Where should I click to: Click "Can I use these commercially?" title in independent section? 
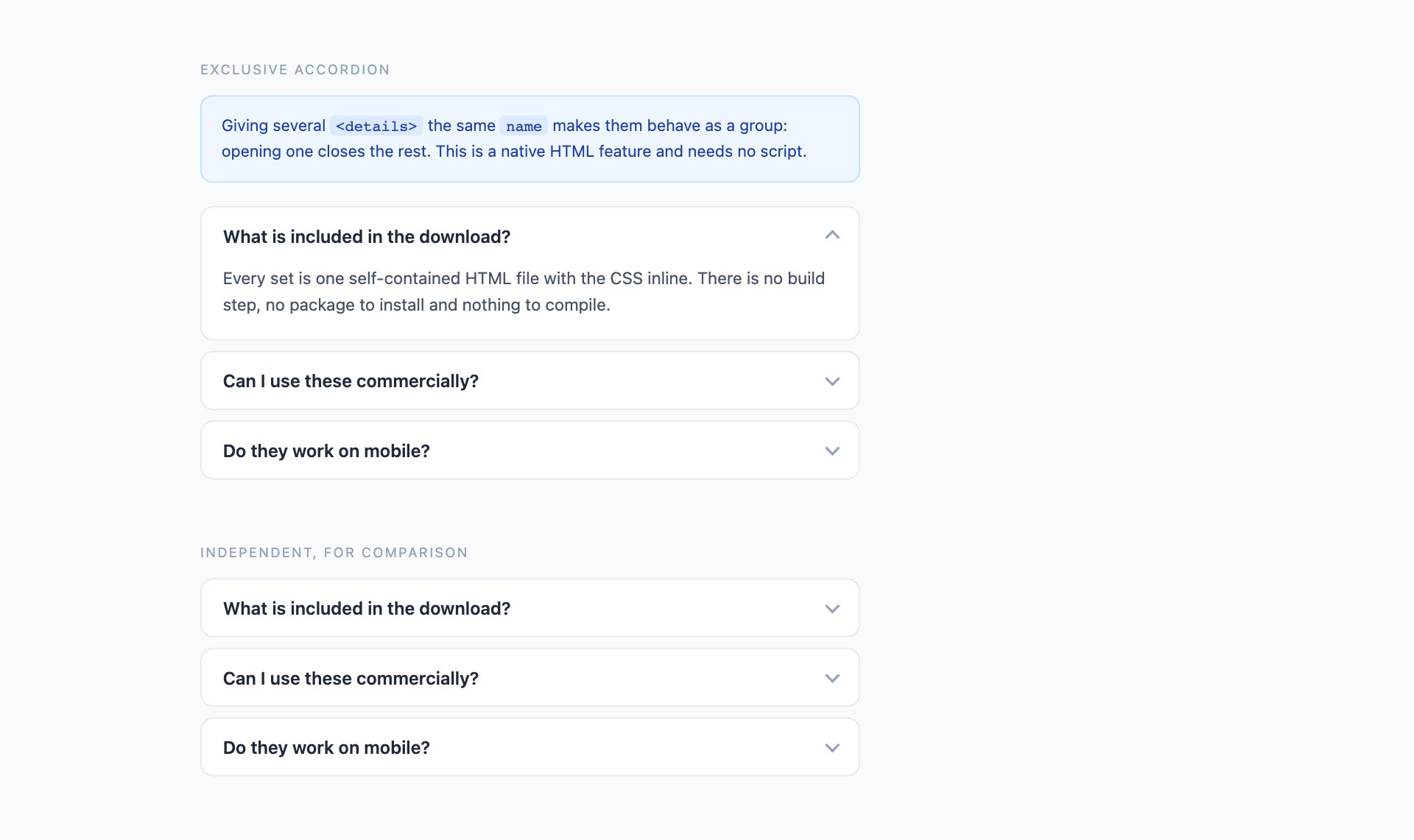(351, 678)
